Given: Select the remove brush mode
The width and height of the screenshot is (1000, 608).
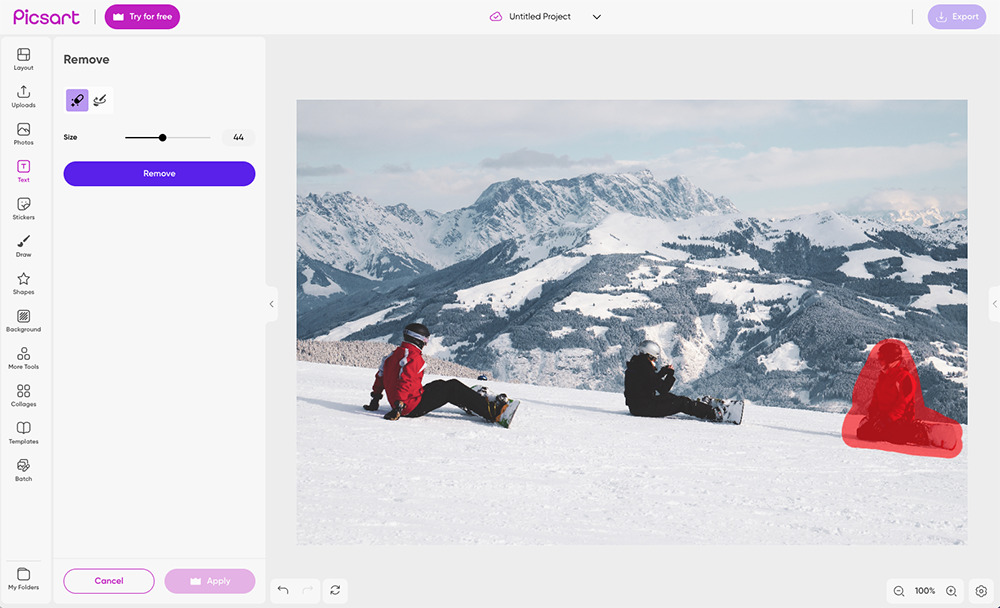Looking at the screenshot, I should [x=76, y=100].
